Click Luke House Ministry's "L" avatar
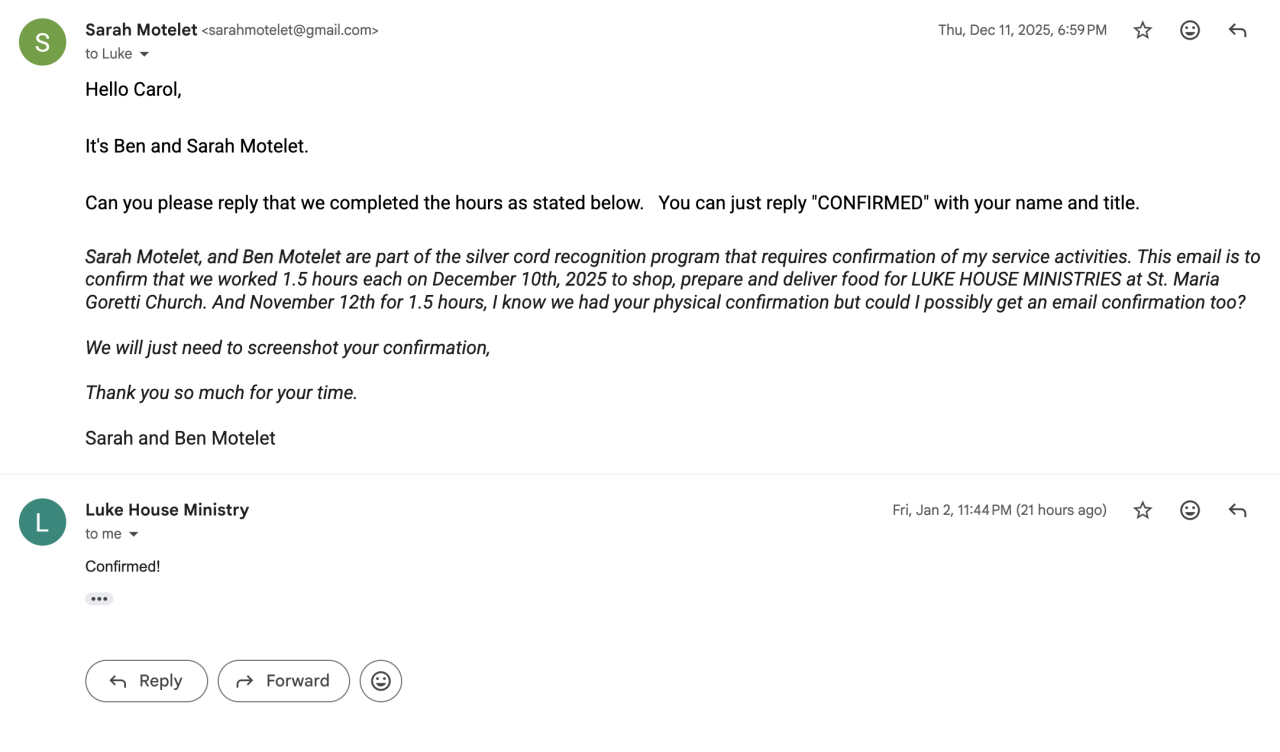This screenshot has width=1280, height=752. point(42,522)
